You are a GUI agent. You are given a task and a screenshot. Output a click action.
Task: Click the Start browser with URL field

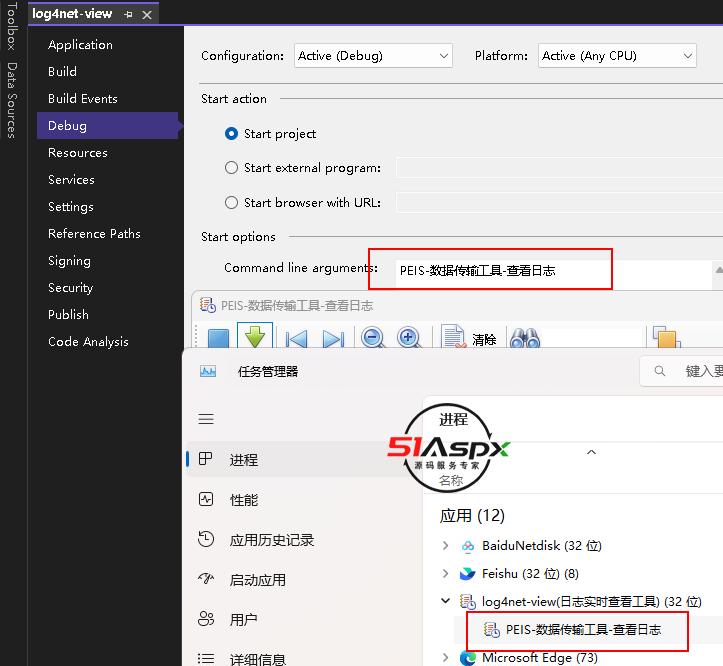point(559,202)
